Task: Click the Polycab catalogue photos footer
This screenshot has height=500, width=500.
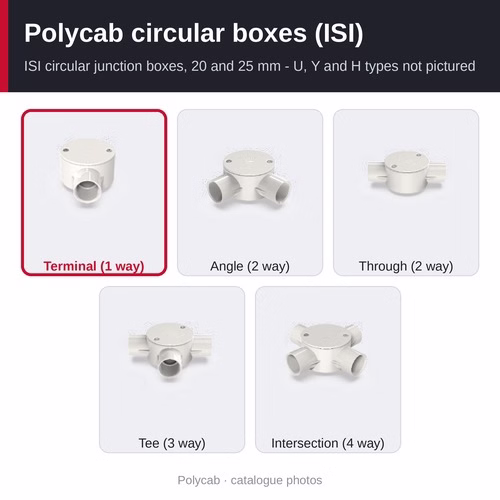Action: pos(250,480)
